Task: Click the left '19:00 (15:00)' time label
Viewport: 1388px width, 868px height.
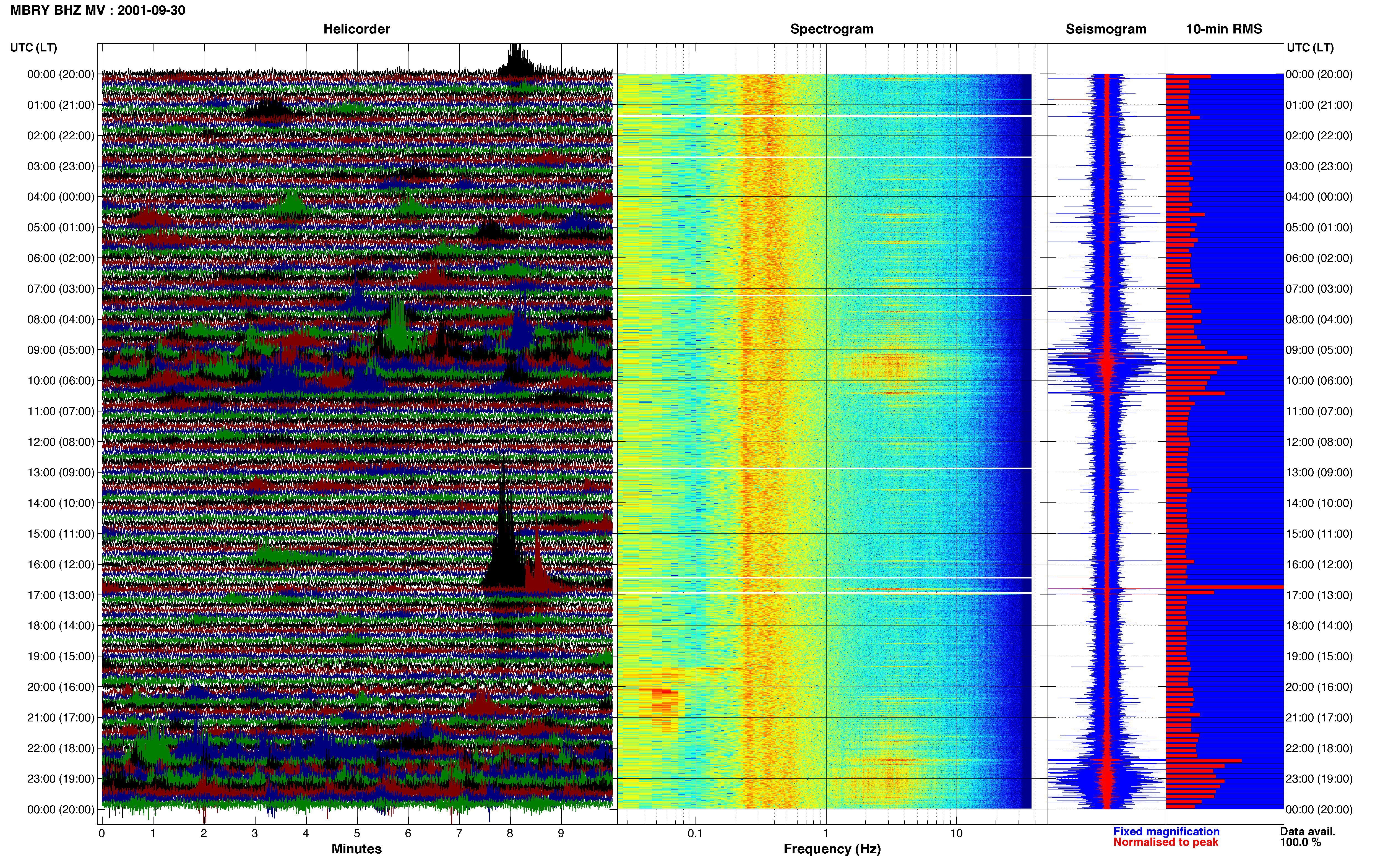Action: [x=61, y=656]
